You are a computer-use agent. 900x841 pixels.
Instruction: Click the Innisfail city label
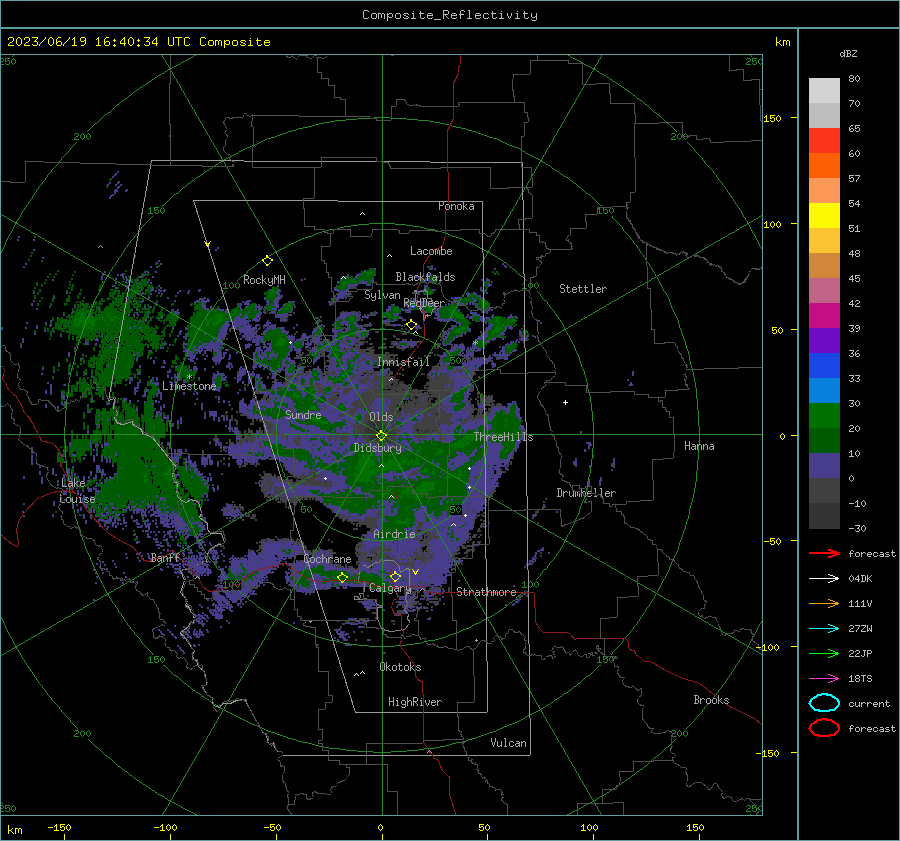[x=403, y=362]
